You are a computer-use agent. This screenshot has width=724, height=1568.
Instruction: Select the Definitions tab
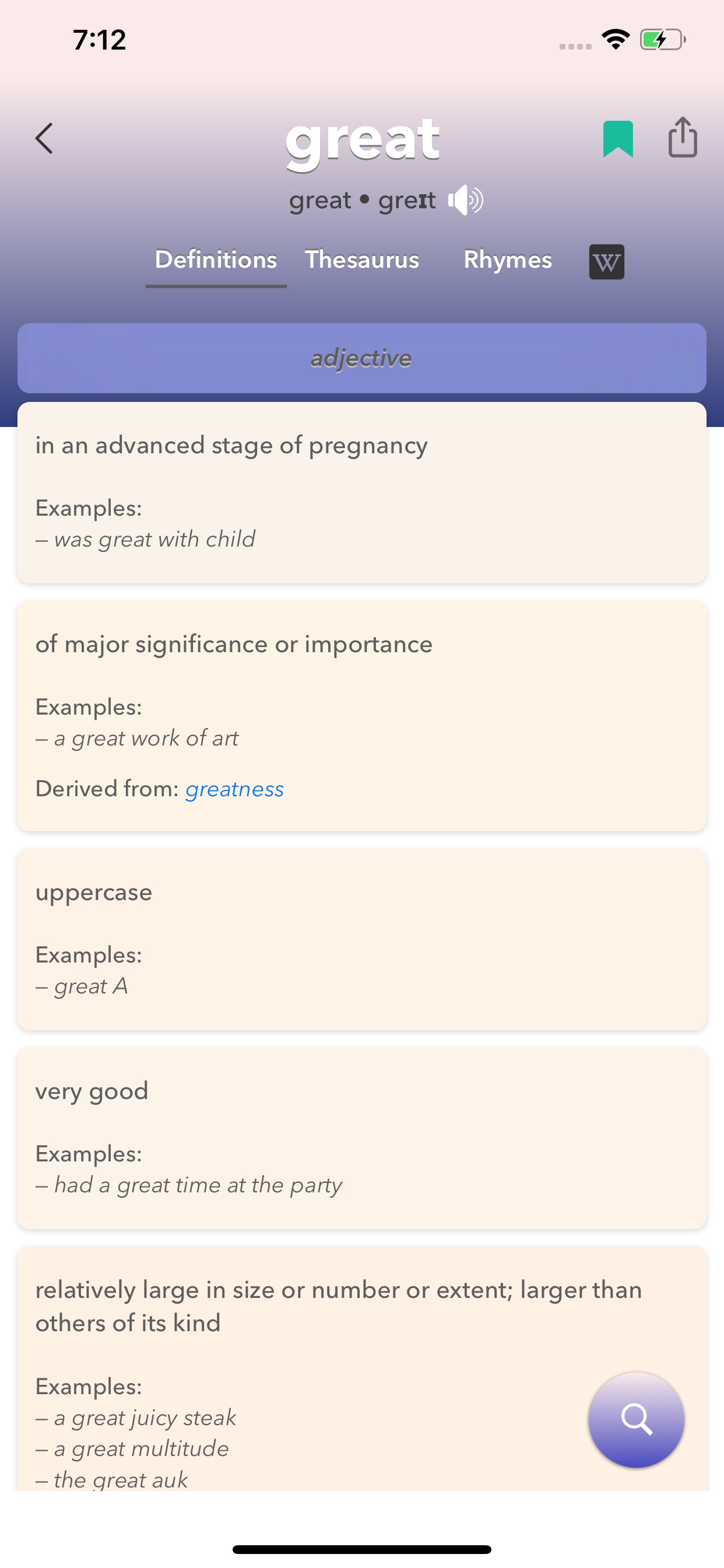pos(216,260)
